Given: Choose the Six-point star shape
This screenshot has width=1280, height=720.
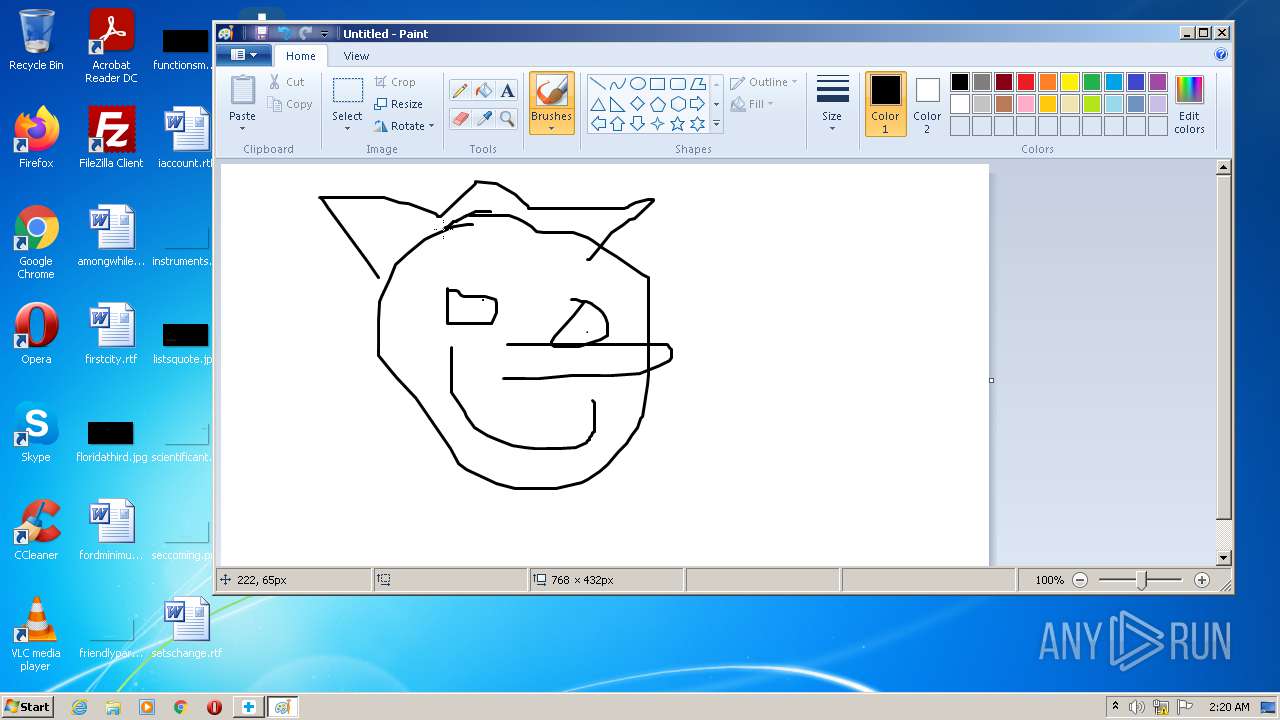Looking at the screenshot, I should (698, 124).
